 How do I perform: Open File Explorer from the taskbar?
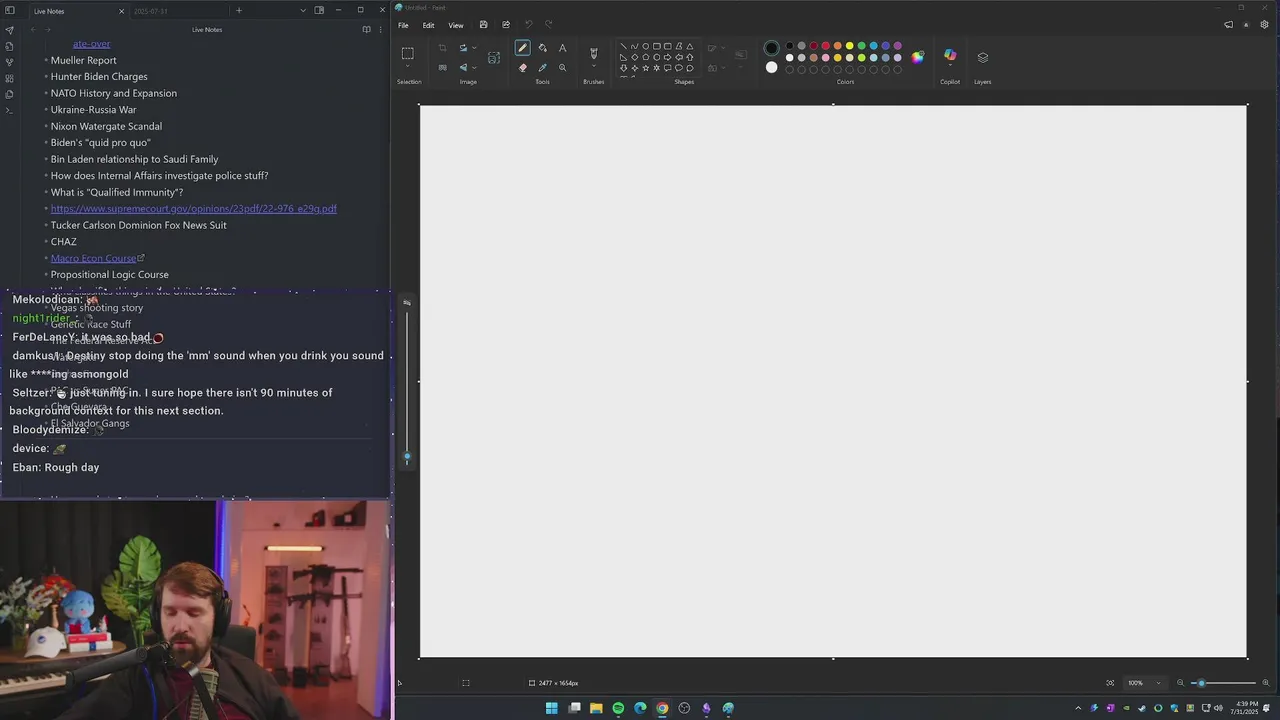596,708
